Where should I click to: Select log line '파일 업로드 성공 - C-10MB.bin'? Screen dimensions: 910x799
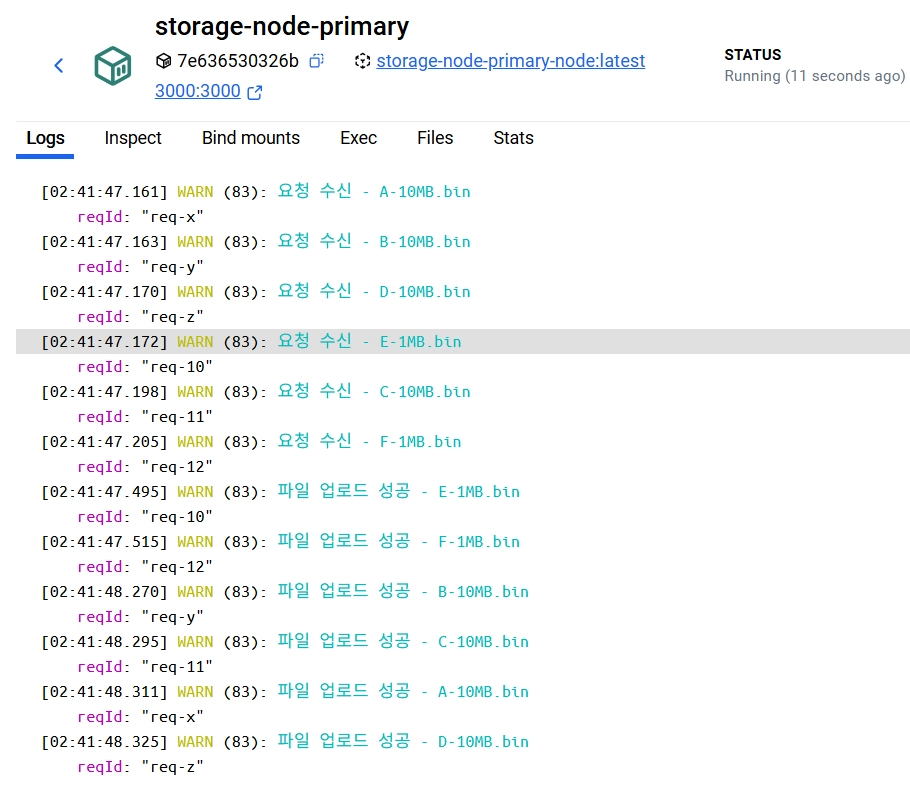(x=284, y=642)
